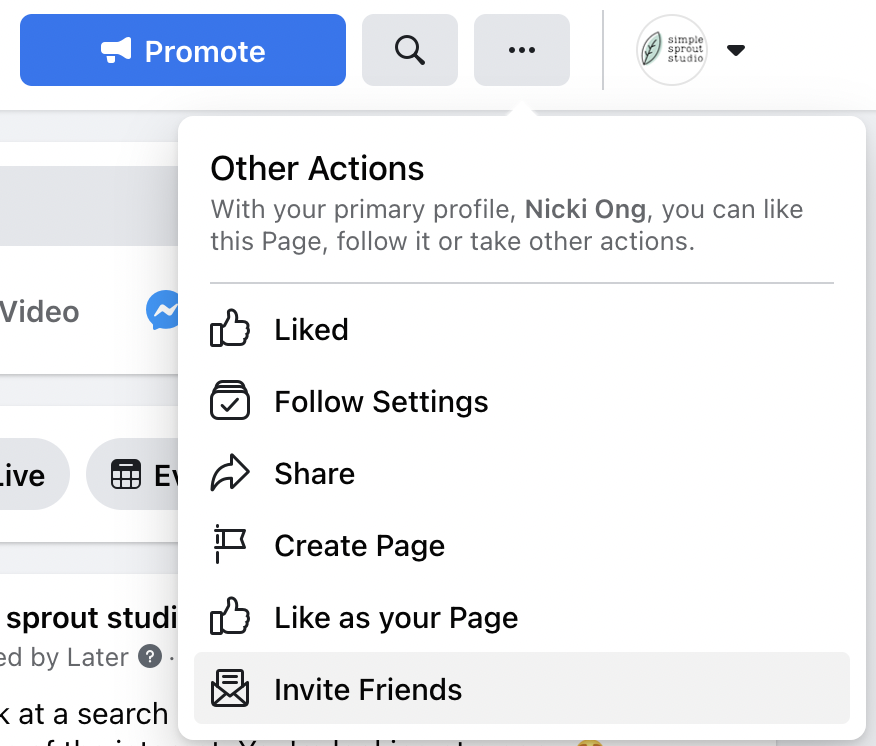Choose Like as your Page

pos(396,618)
